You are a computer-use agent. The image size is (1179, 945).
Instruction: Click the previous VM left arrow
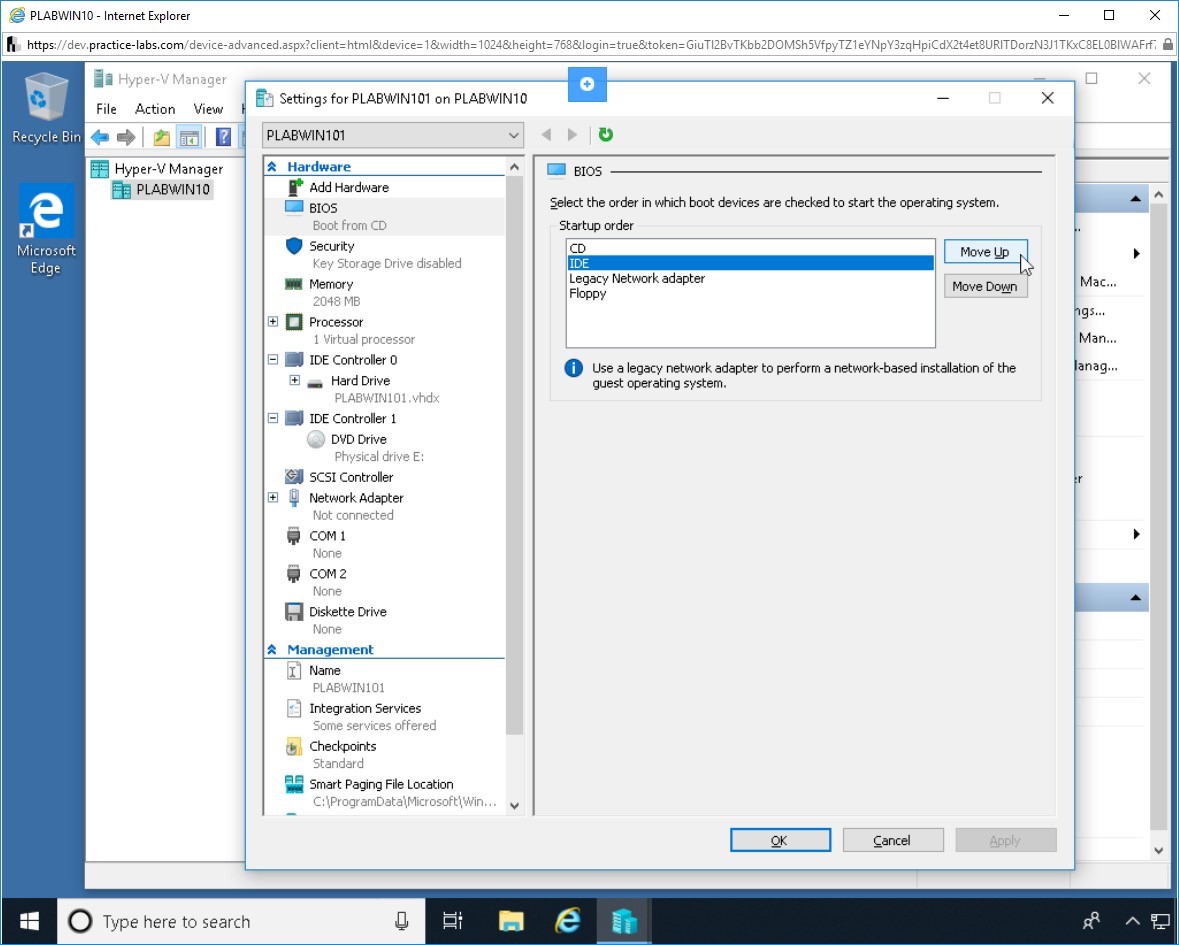coord(547,135)
